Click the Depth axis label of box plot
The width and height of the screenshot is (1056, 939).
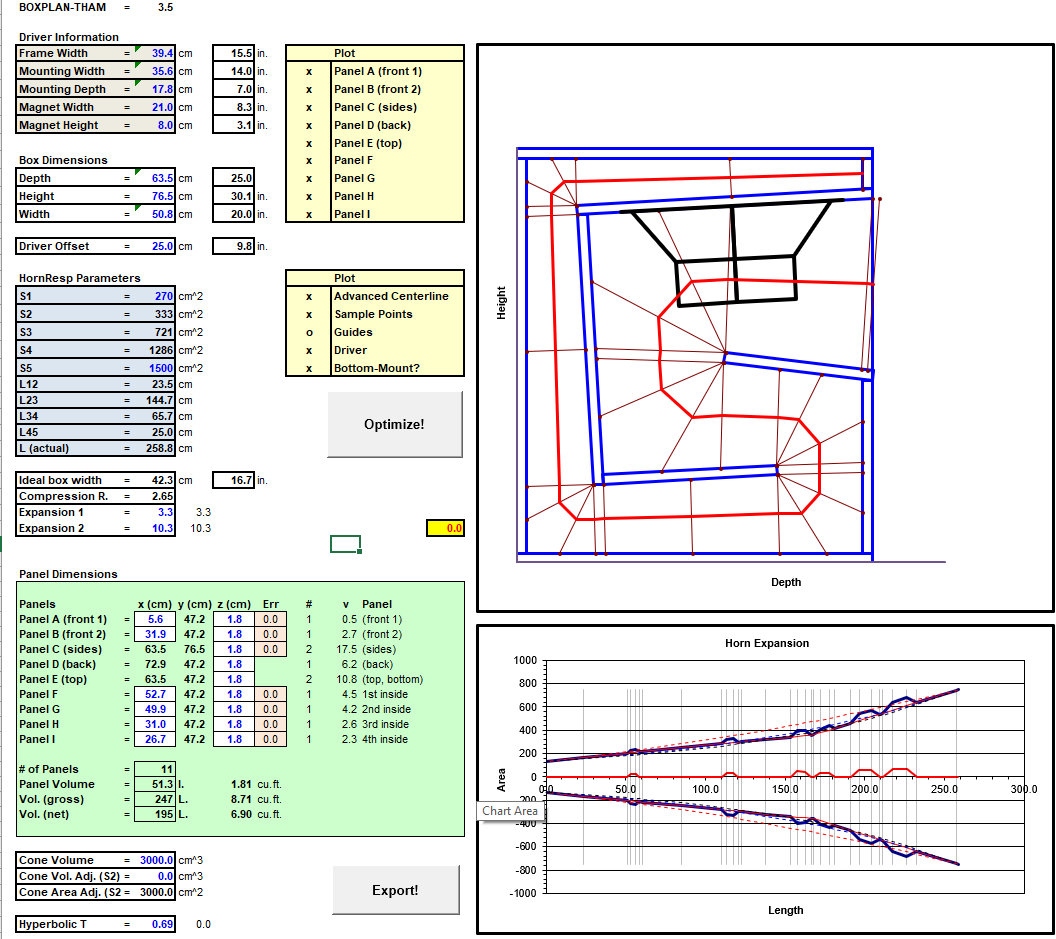tap(786, 582)
